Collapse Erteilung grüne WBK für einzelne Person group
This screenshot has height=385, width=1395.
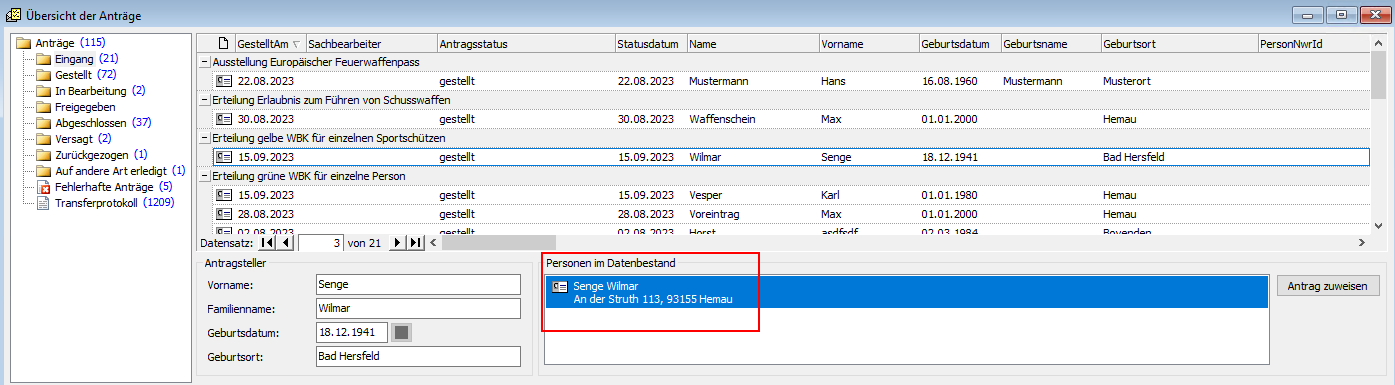coord(204,176)
